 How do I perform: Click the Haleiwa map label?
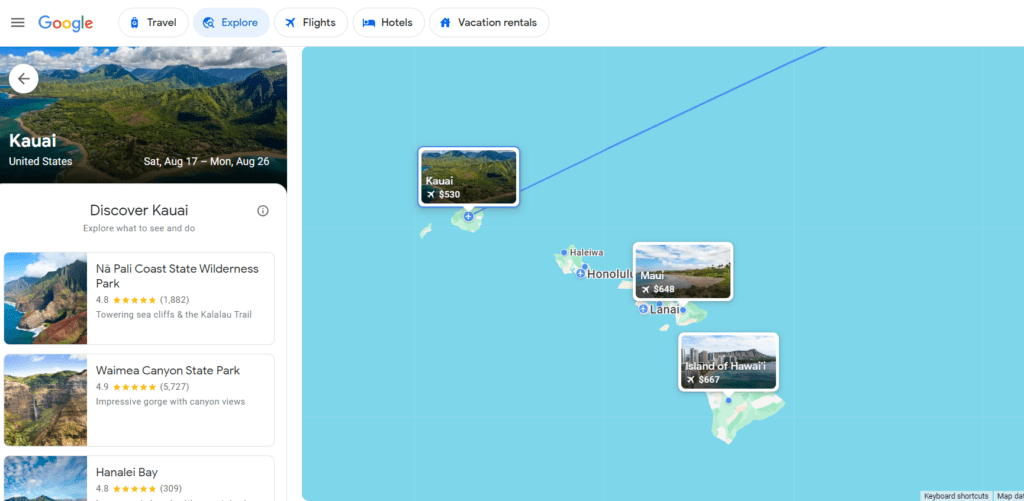click(586, 252)
